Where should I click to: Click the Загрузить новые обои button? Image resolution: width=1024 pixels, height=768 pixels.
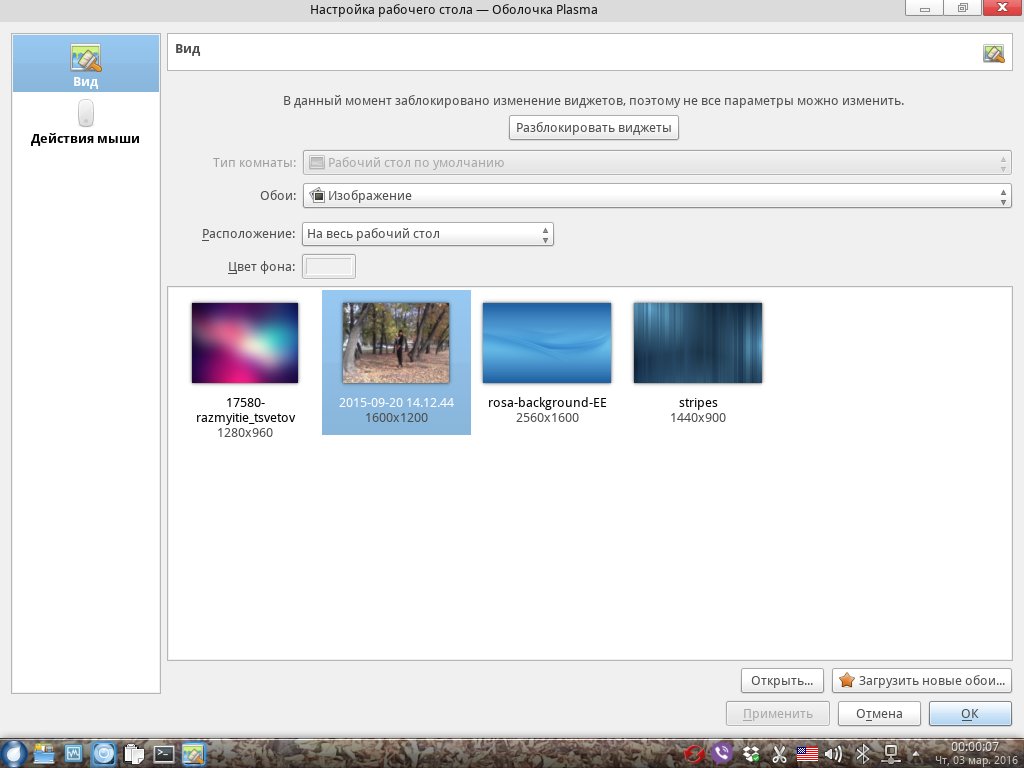[921, 681]
